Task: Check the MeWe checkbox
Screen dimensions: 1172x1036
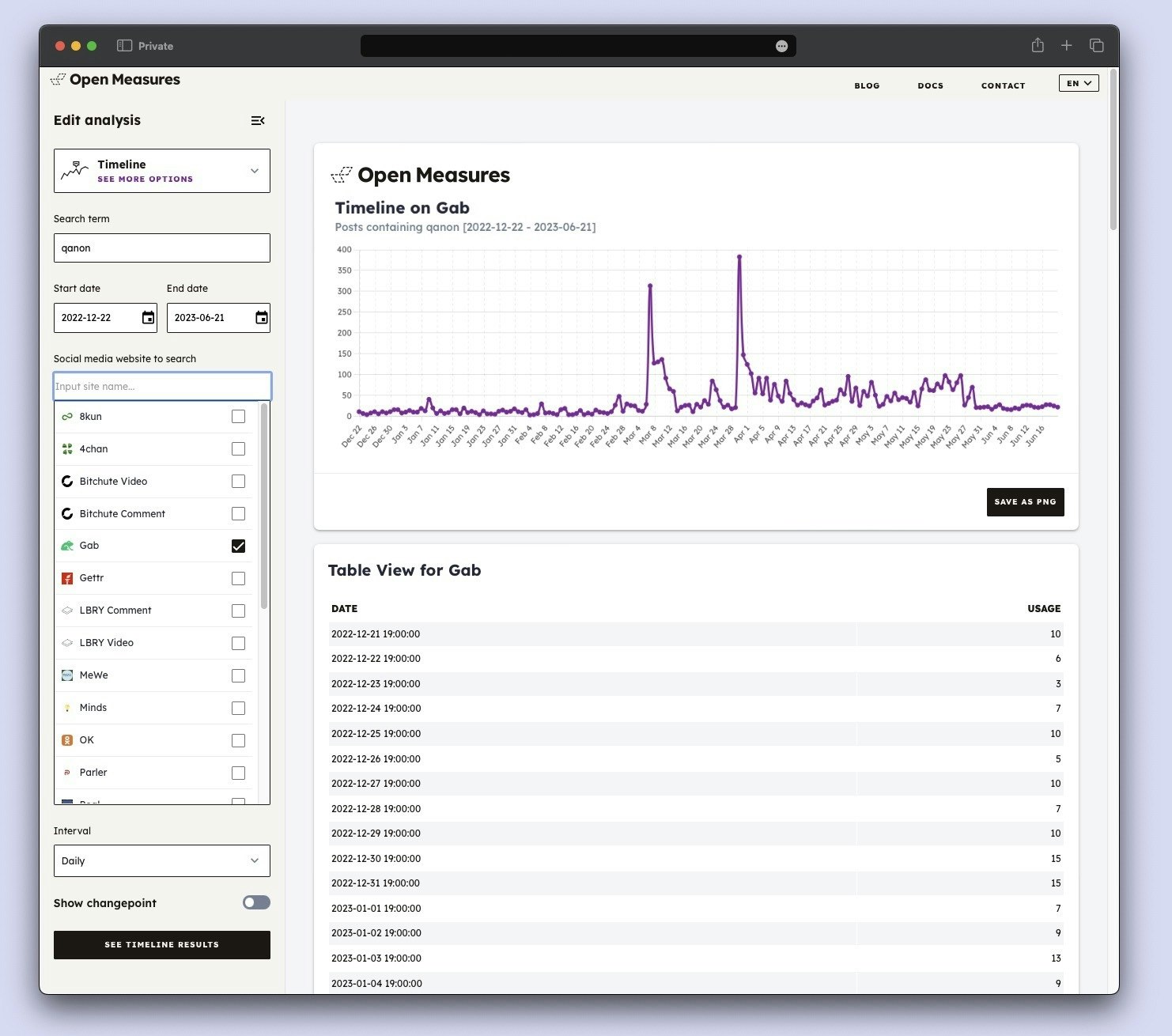Action: 238,675
